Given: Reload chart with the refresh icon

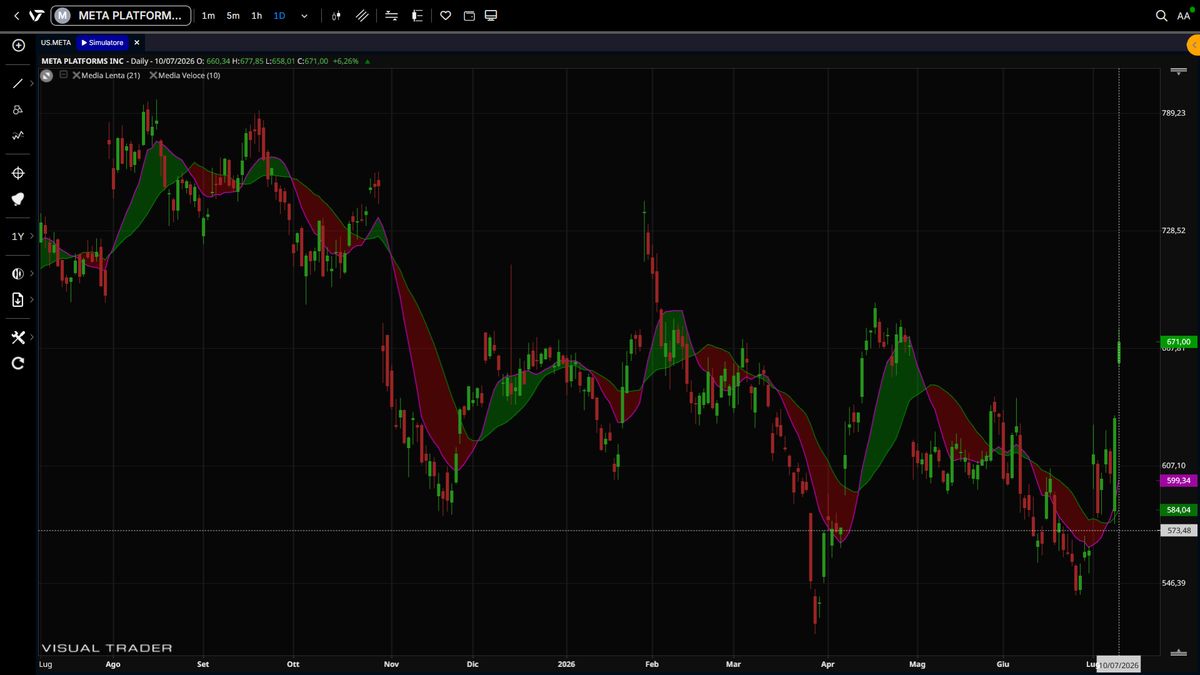Looking at the screenshot, I should pyautogui.click(x=18, y=363).
